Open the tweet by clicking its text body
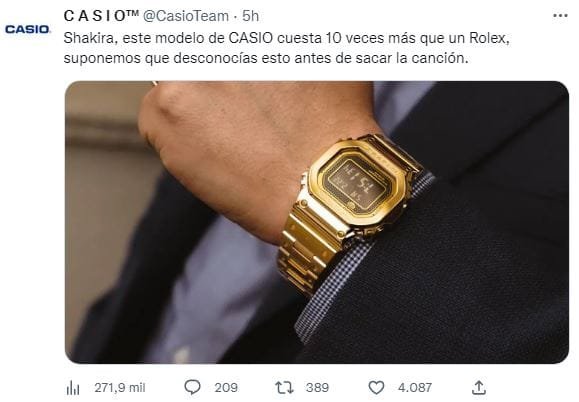This screenshot has height=402, width=579. pos(287,48)
